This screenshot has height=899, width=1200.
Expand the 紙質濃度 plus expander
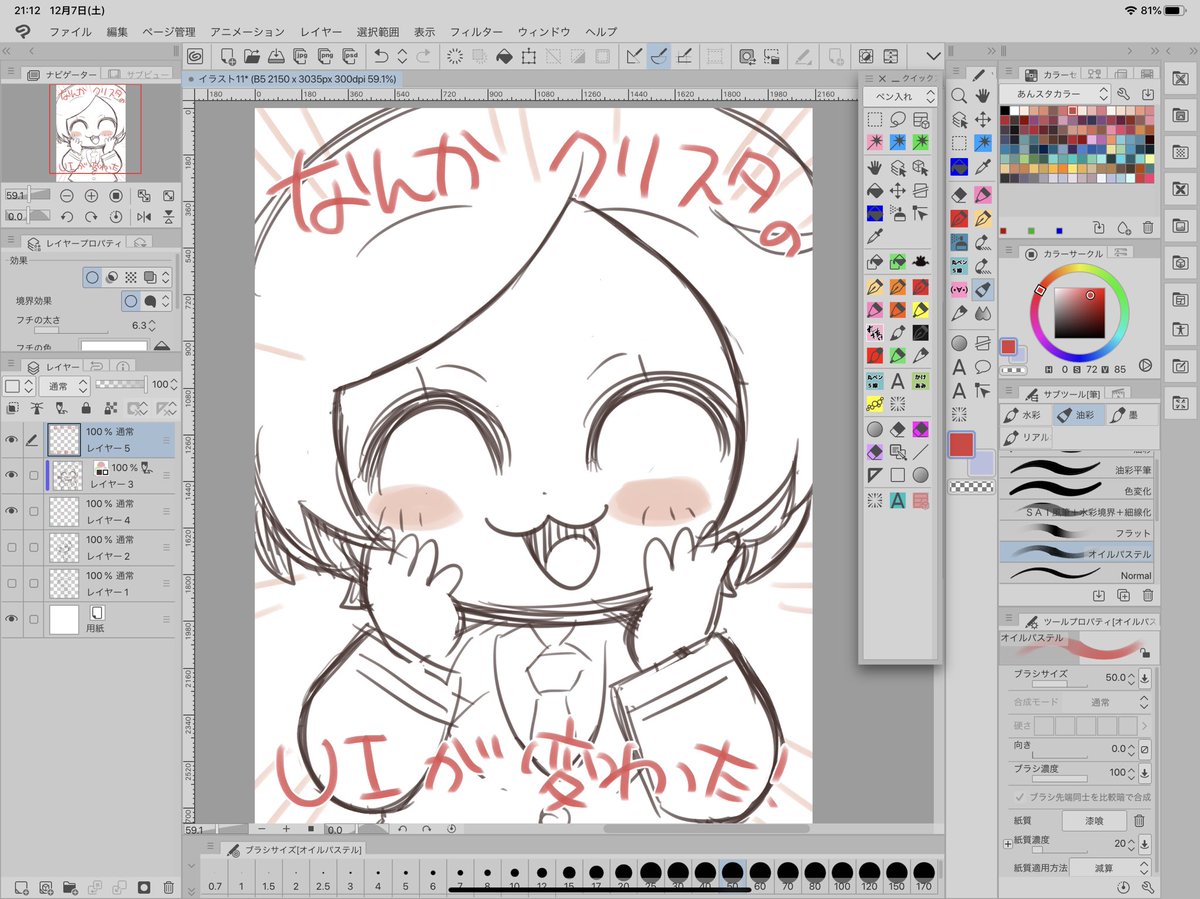point(1007,844)
